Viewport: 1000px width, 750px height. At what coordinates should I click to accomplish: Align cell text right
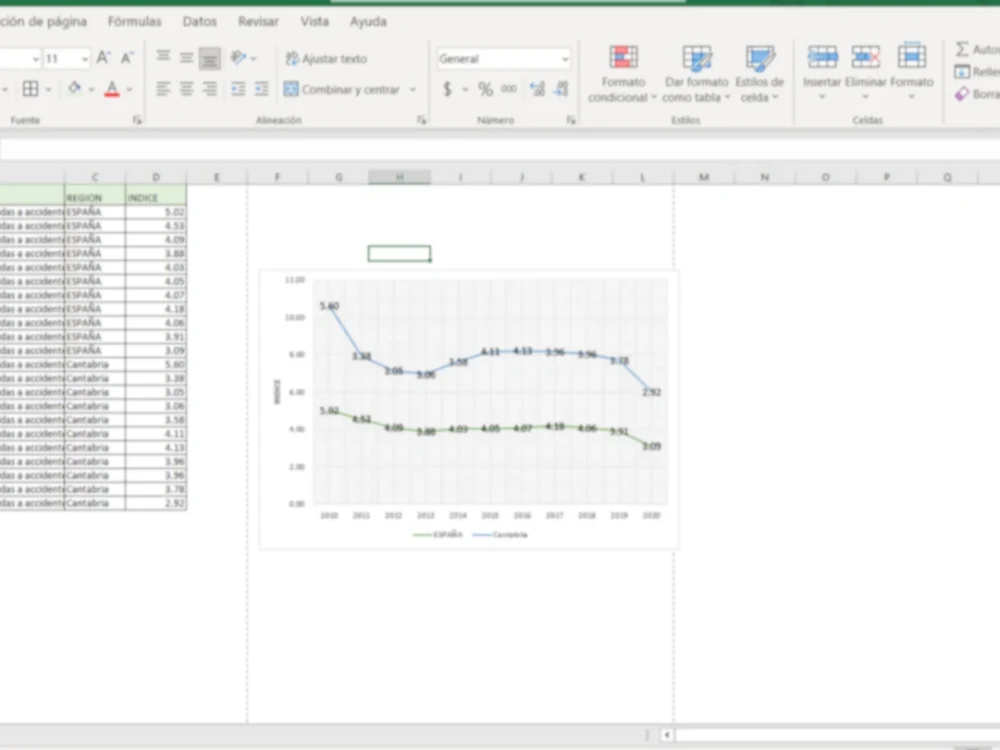click(210, 89)
